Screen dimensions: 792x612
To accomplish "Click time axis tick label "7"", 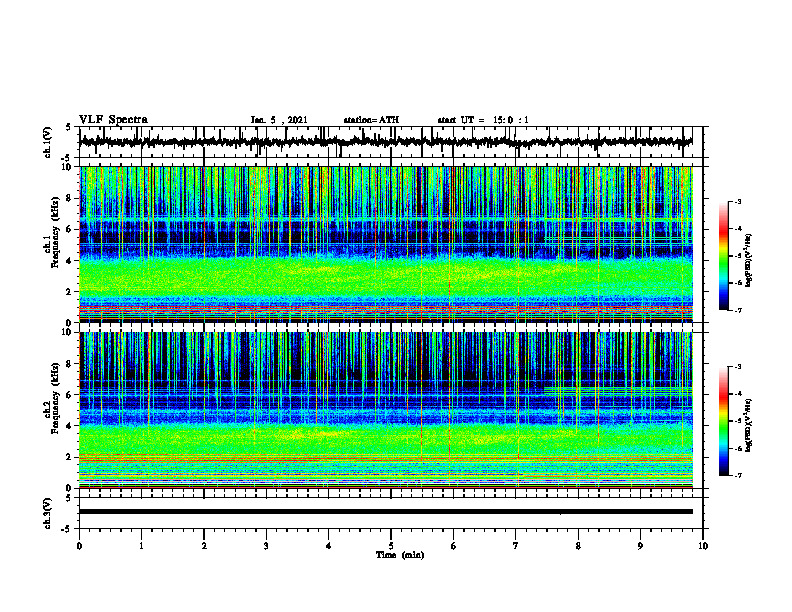I will coord(516,546).
